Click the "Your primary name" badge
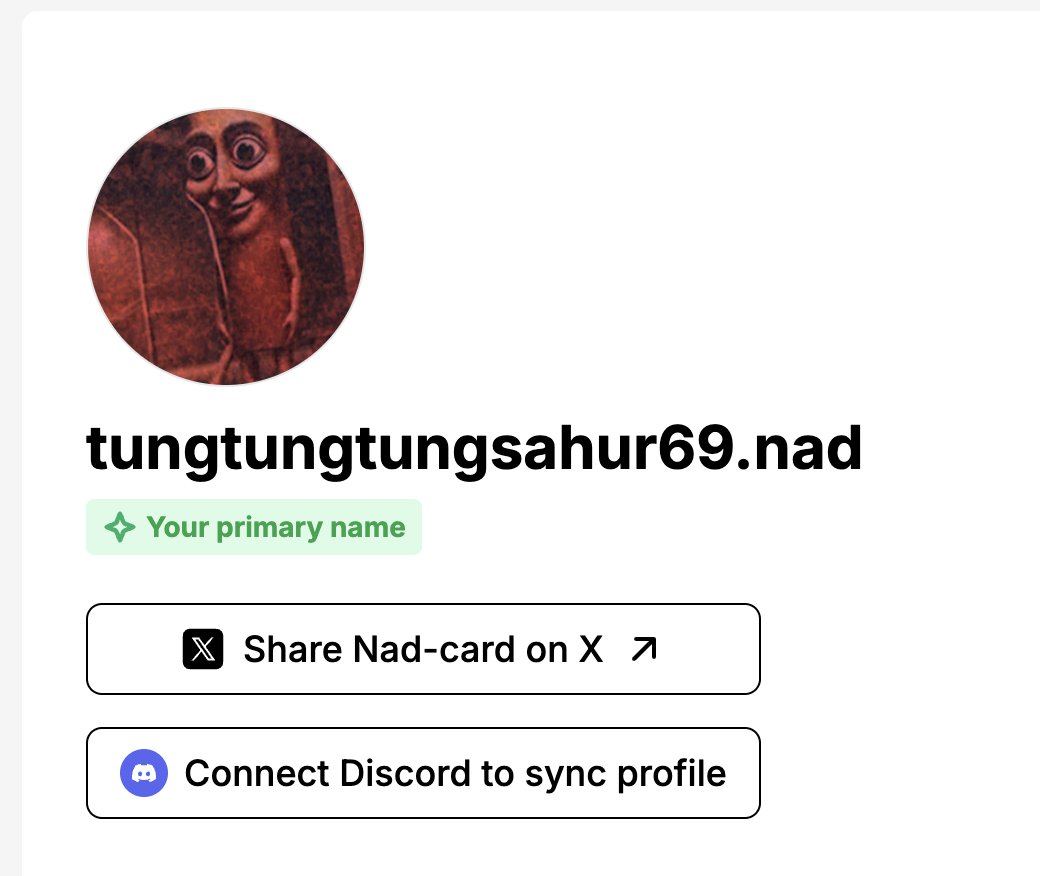The height and width of the screenshot is (876, 1040). (x=254, y=527)
